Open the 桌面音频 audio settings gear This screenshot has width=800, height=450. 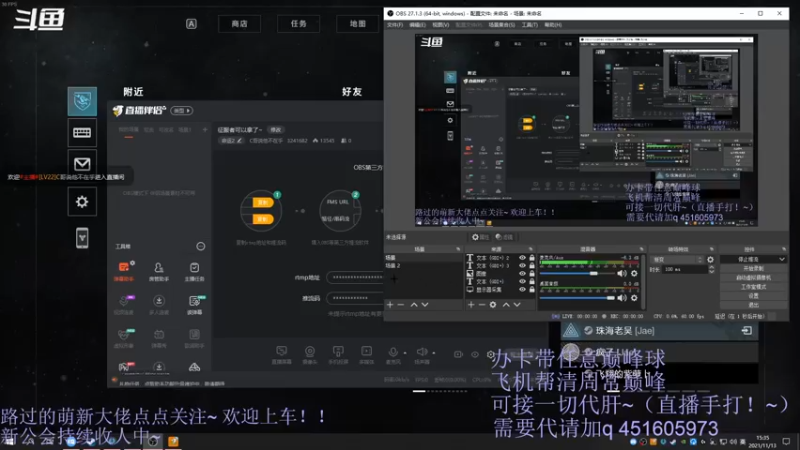tap(634, 298)
